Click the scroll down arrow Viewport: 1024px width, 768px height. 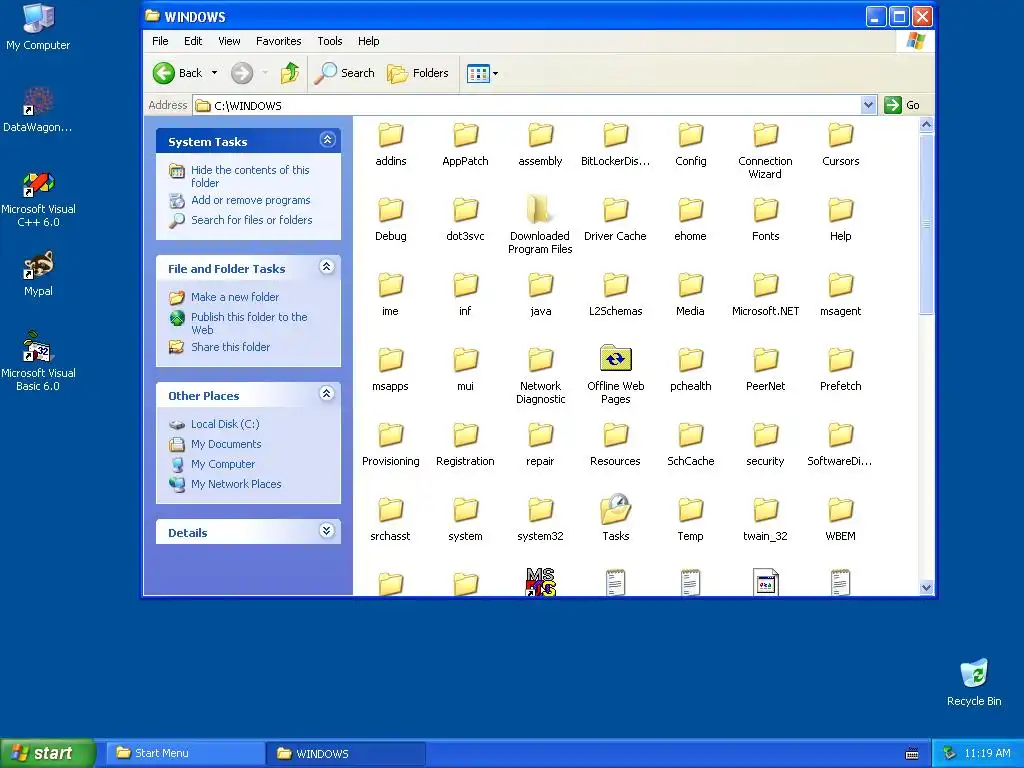point(926,587)
